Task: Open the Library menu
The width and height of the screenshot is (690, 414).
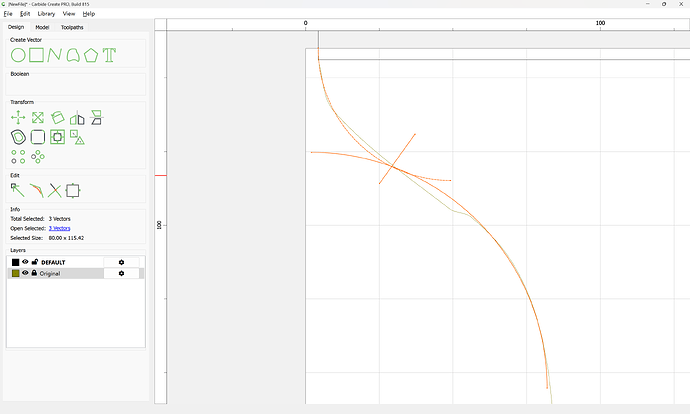Action: point(46,14)
